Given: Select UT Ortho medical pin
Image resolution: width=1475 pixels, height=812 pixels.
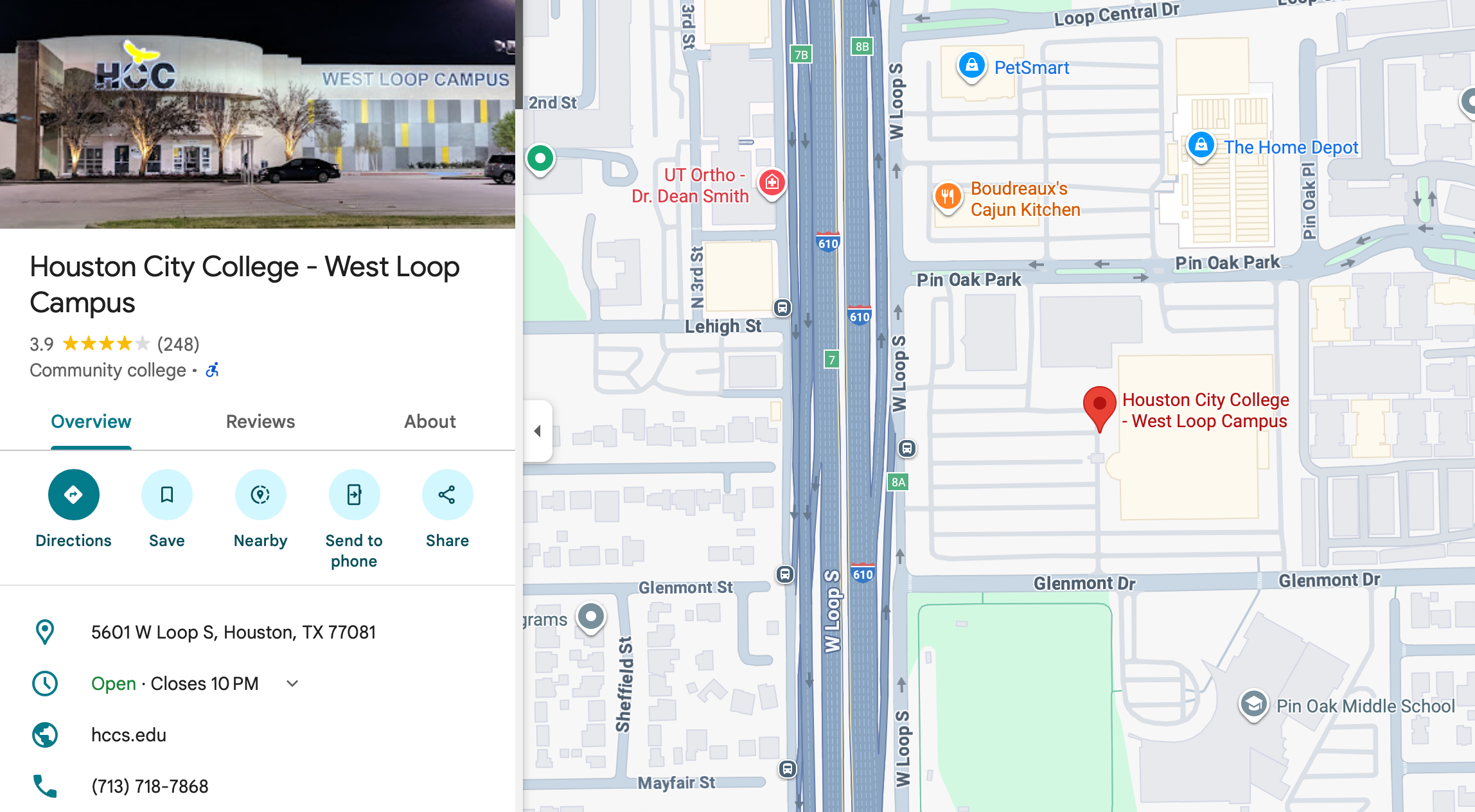Looking at the screenshot, I should (x=772, y=184).
